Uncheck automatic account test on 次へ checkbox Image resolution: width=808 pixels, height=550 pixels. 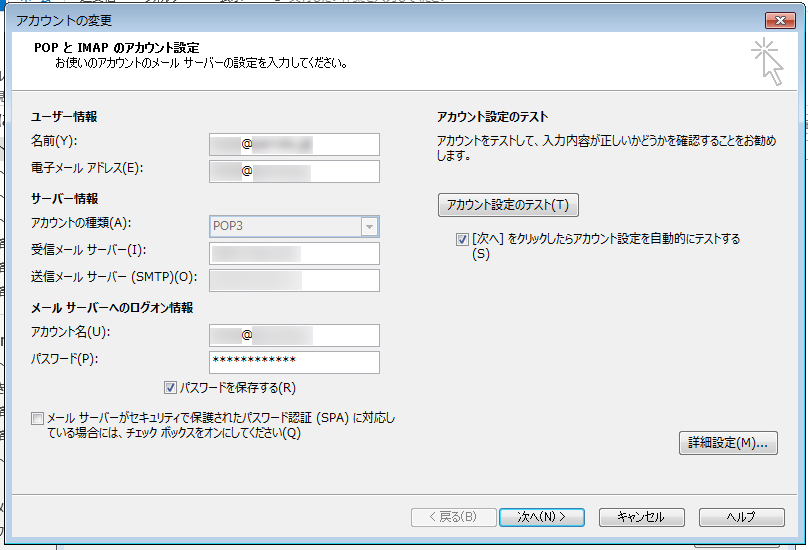(461, 239)
